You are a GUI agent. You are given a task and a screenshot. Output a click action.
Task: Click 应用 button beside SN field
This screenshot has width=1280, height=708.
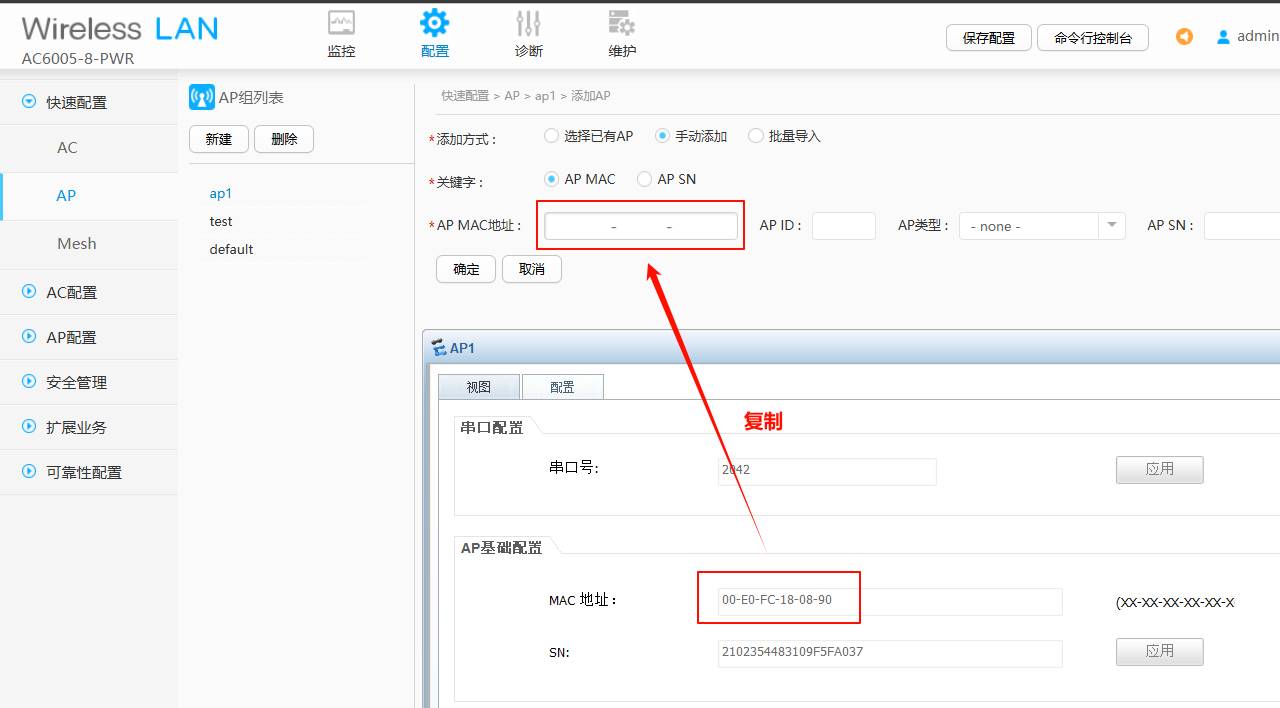(1160, 651)
